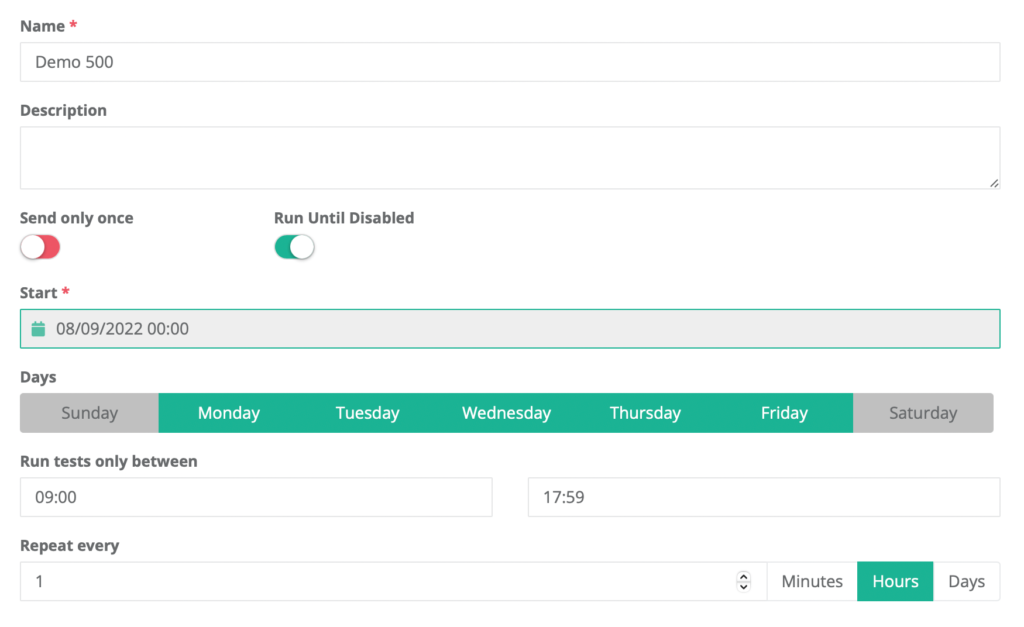Enable Sunday in the Days selector
Screen dimensions: 1024x627
pos(89,412)
